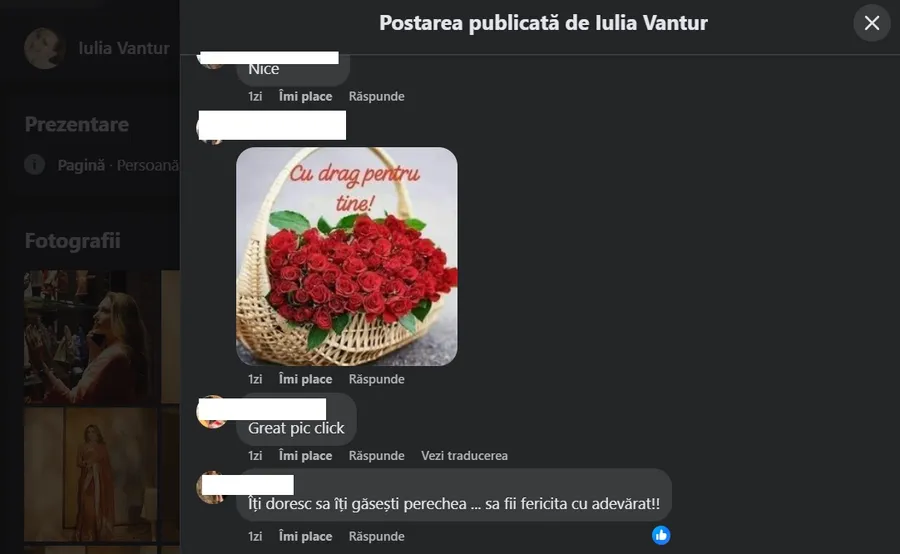Like the Nice comment with Îmi place
The height and width of the screenshot is (554, 900).
(305, 96)
